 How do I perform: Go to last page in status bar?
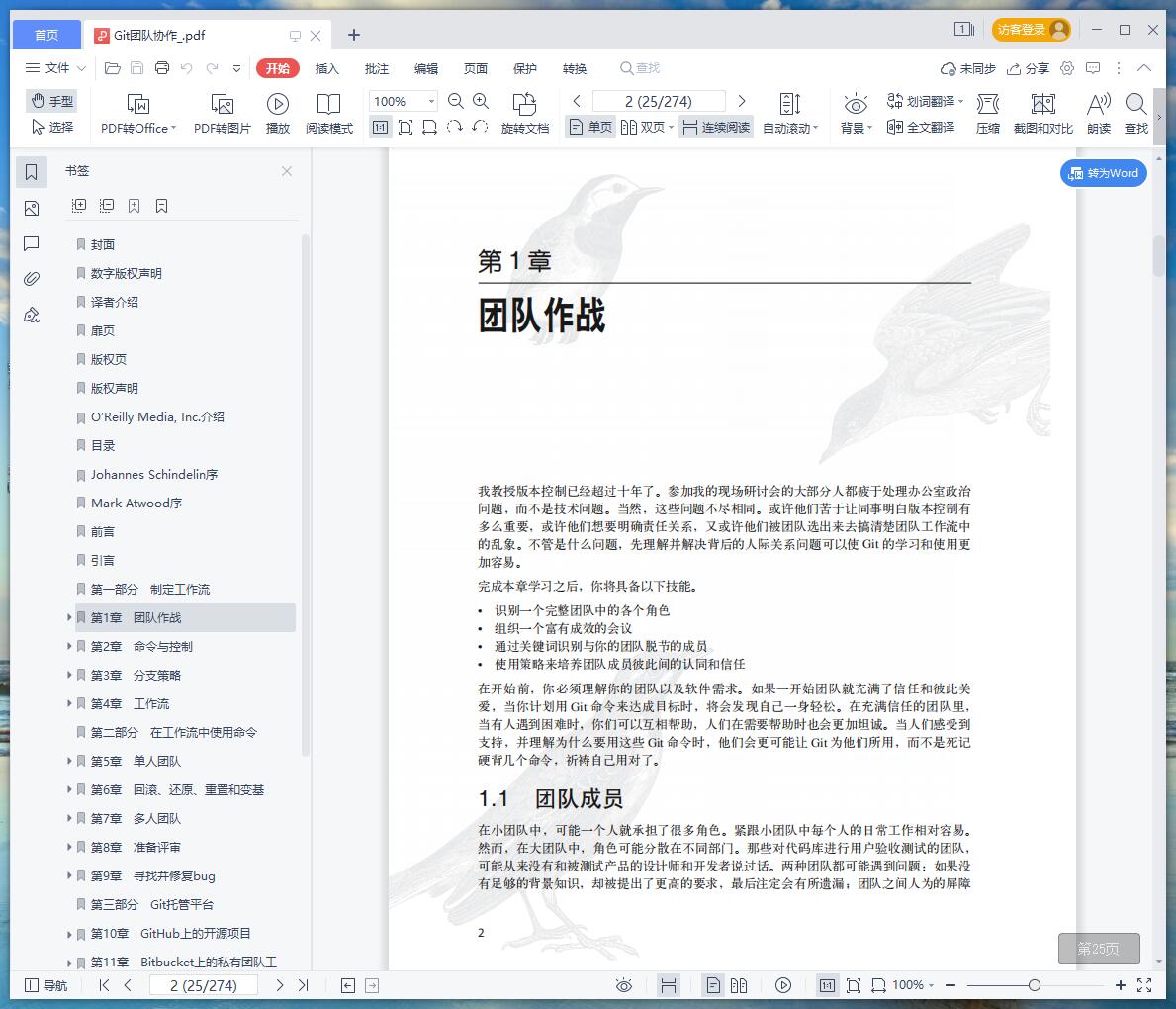(303, 985)
